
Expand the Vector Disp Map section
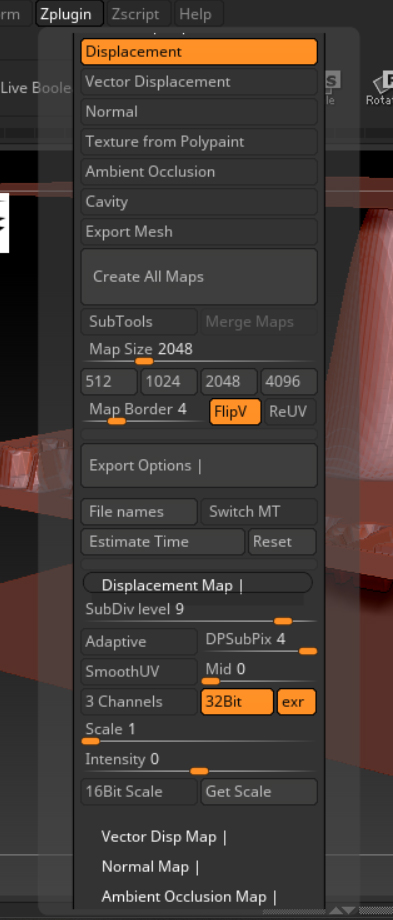164,837
